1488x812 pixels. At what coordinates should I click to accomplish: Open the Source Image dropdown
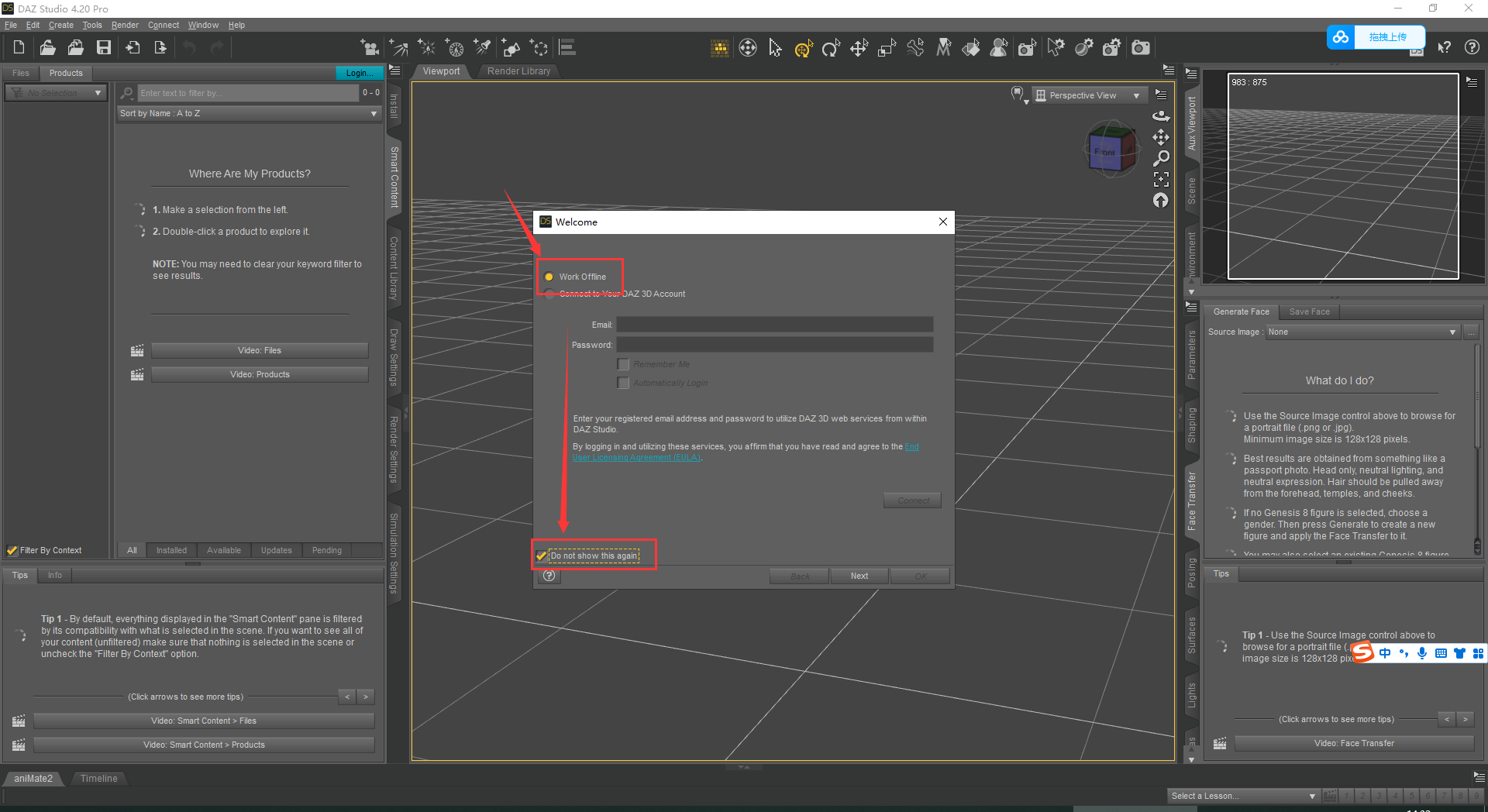[x=1363, y=332]
